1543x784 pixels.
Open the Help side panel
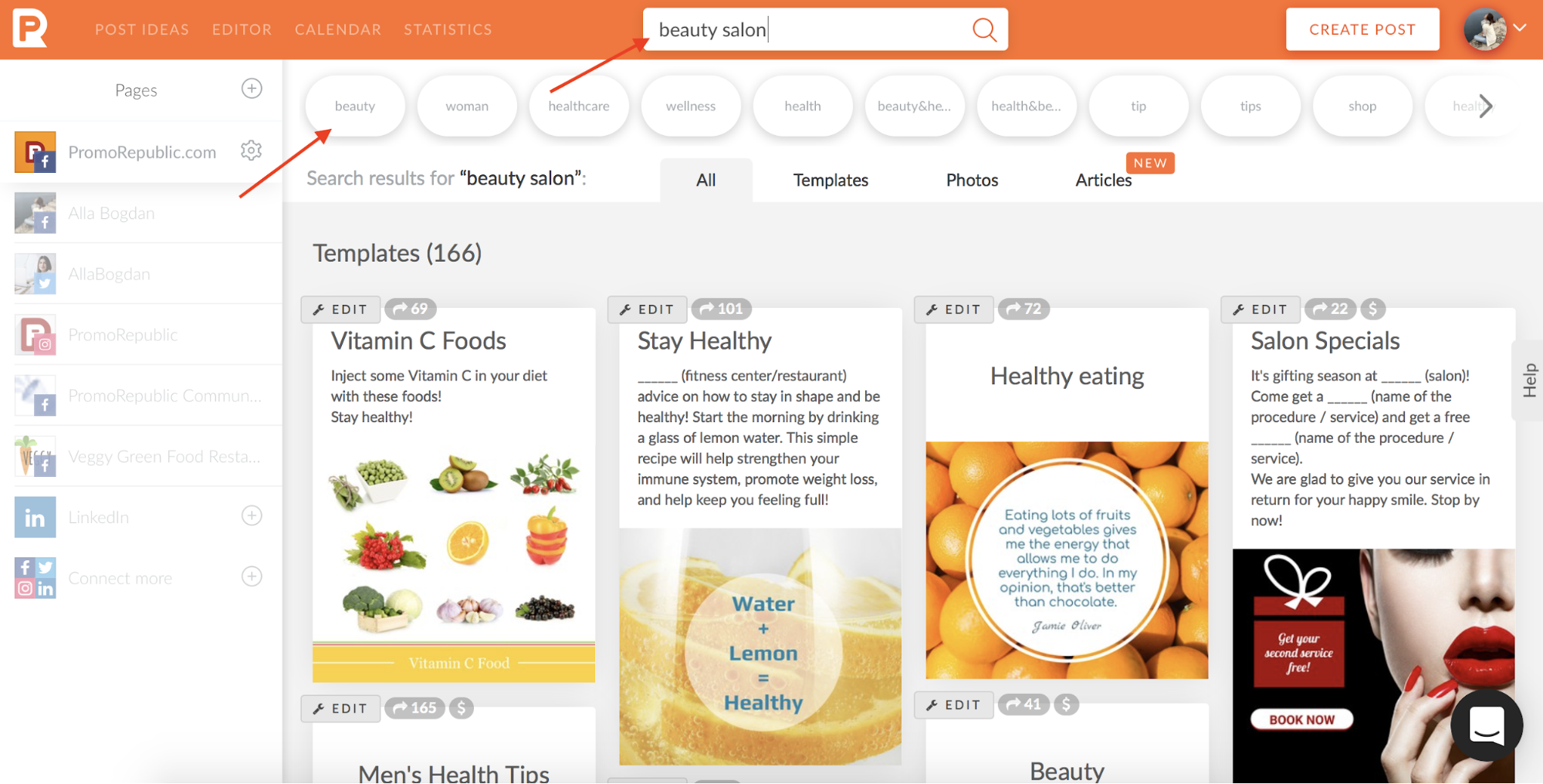click(x=1528, y=380)
